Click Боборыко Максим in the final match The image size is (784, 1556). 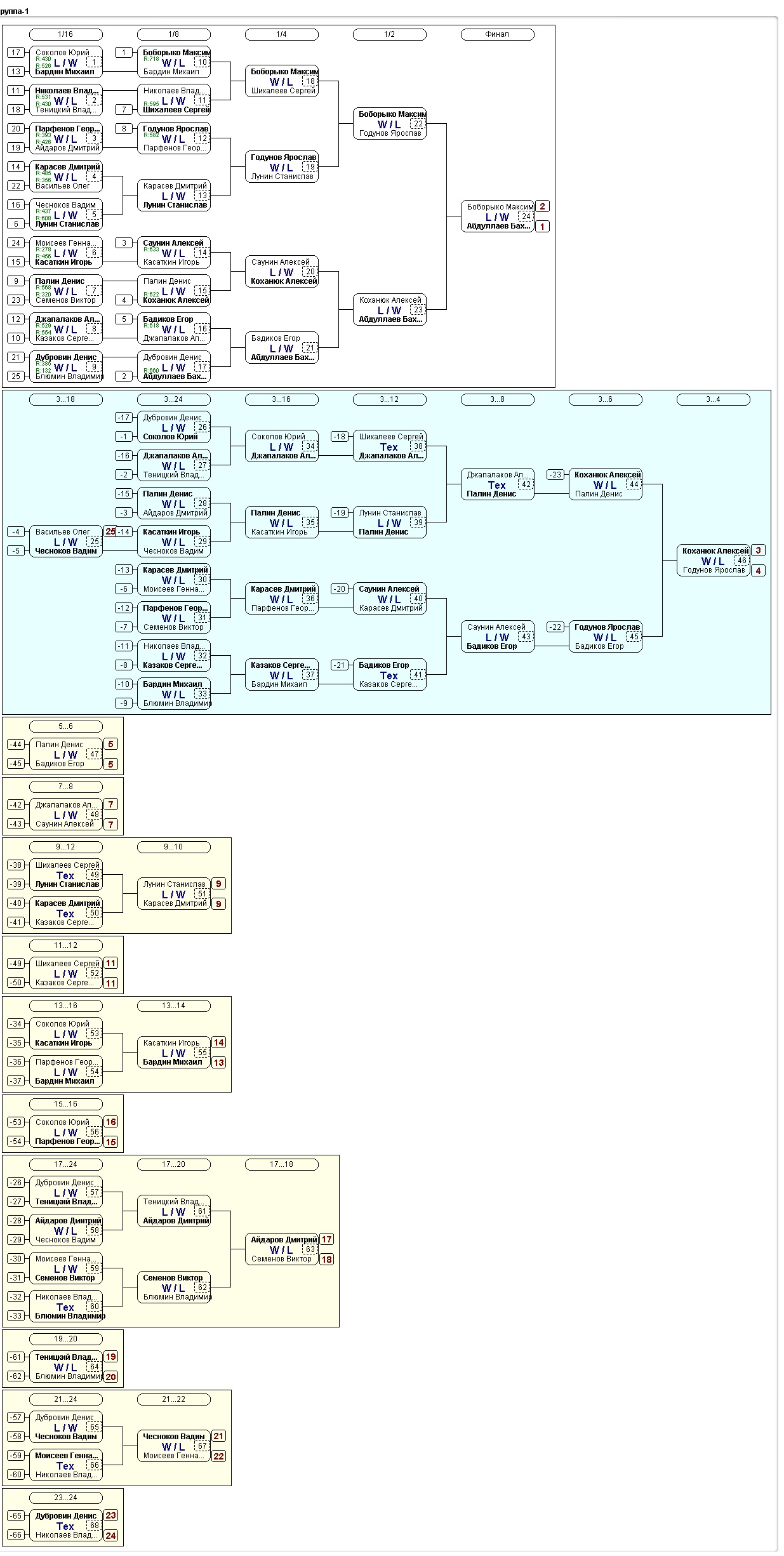coord(500,207)
